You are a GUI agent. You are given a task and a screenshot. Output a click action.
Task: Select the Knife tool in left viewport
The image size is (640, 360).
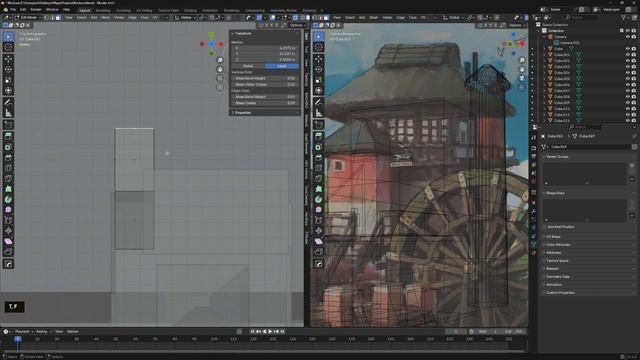pyautogui.click(x=8, y=179)
